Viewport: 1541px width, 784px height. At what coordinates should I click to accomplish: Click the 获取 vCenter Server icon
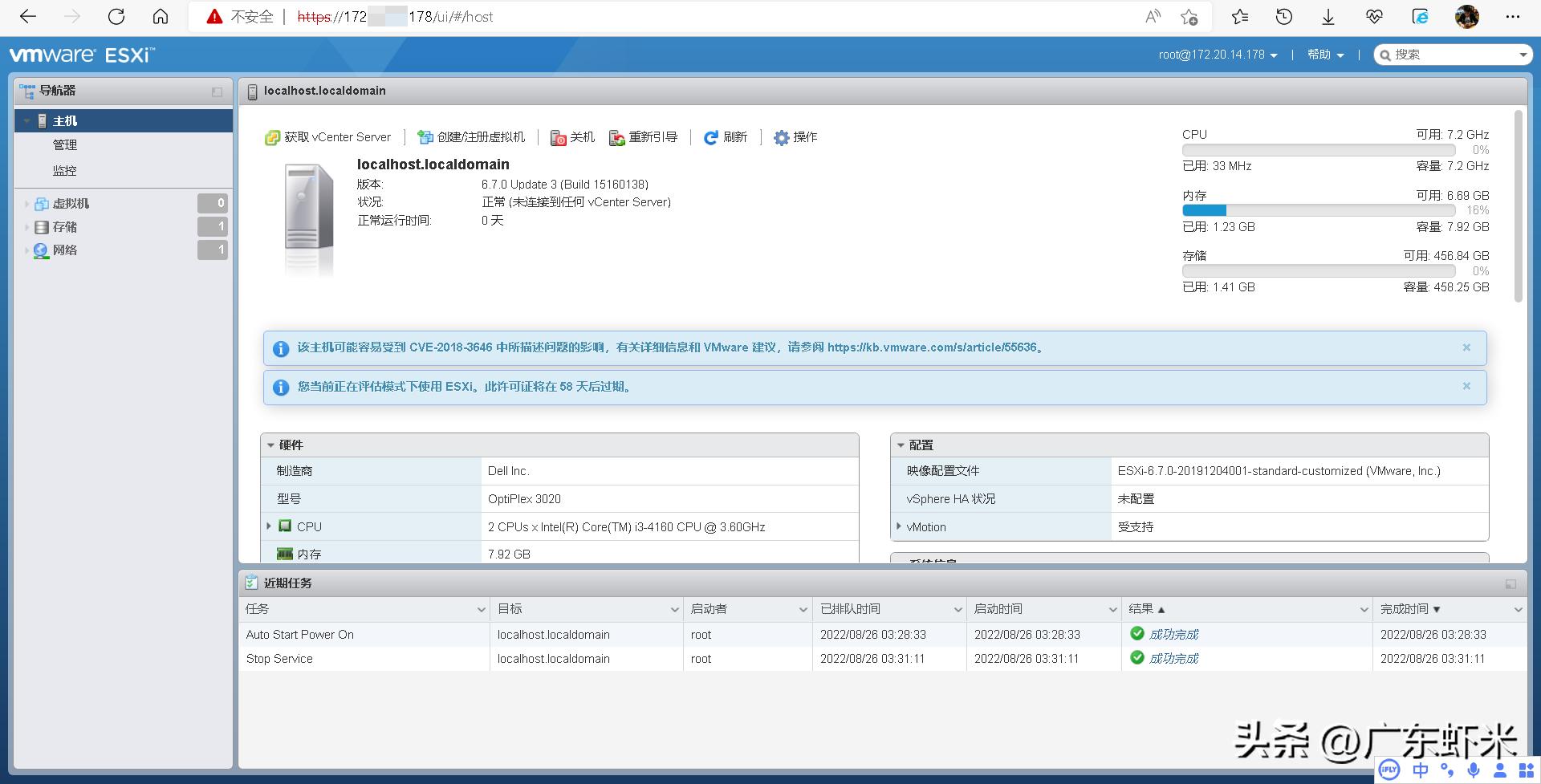[271, 137]
